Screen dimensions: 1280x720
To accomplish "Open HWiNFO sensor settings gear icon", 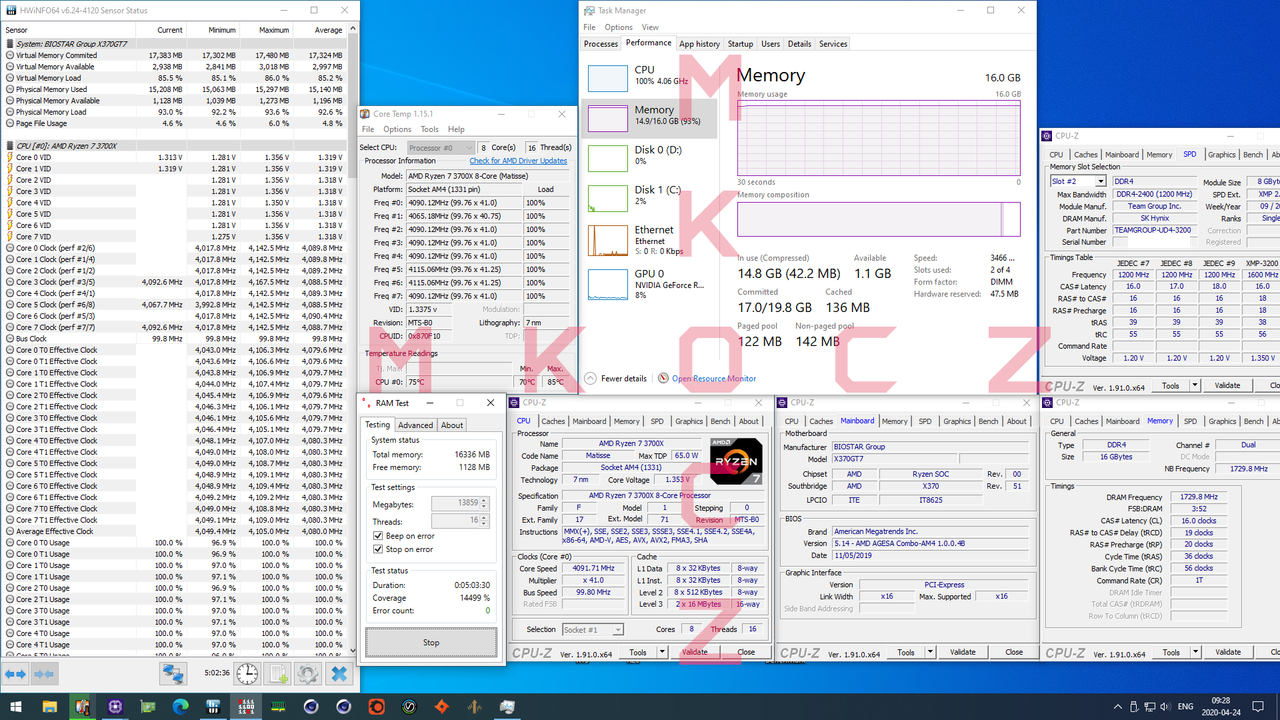I will [308, 674].
